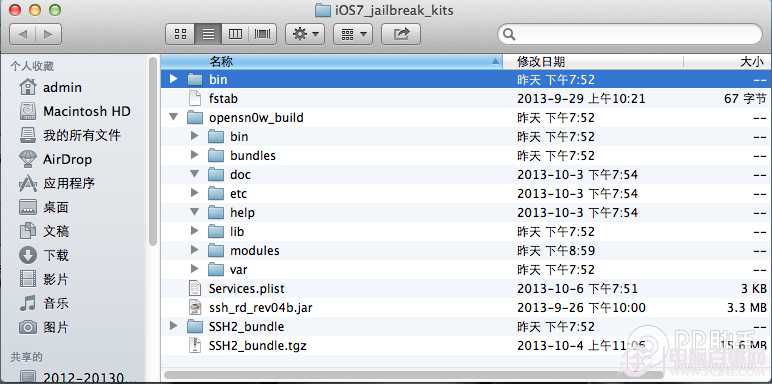Switch to Cover Flow view
Screen dimensions: 772x384
click(x=263, y=34)
